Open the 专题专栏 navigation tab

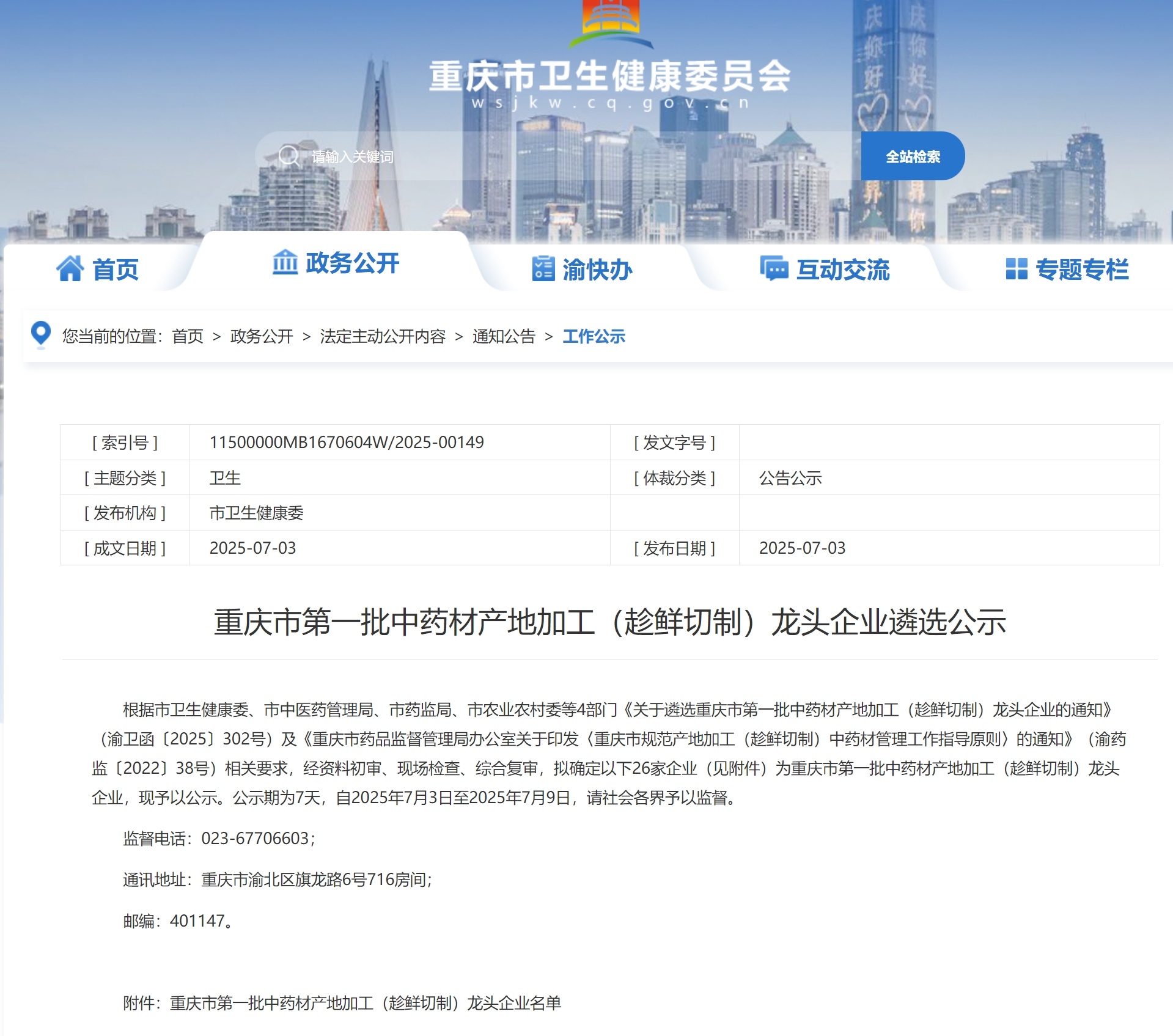[x=1067, y=269]
